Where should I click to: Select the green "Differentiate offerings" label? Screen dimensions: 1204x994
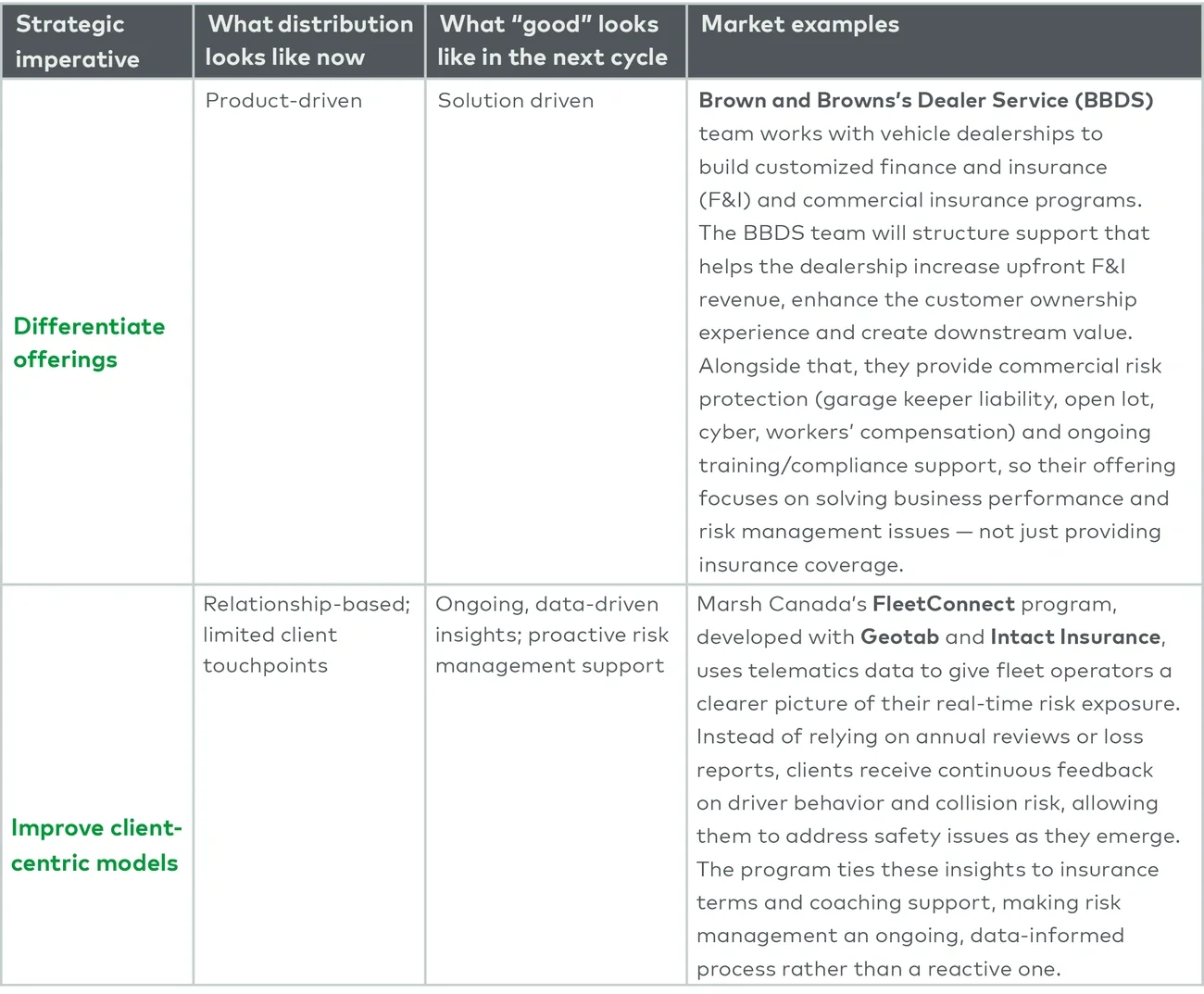click(89, 343)
